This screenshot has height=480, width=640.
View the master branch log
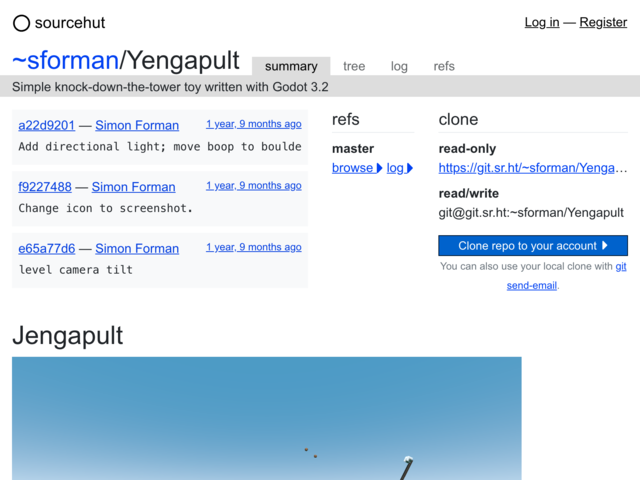(x=399, y=168)
